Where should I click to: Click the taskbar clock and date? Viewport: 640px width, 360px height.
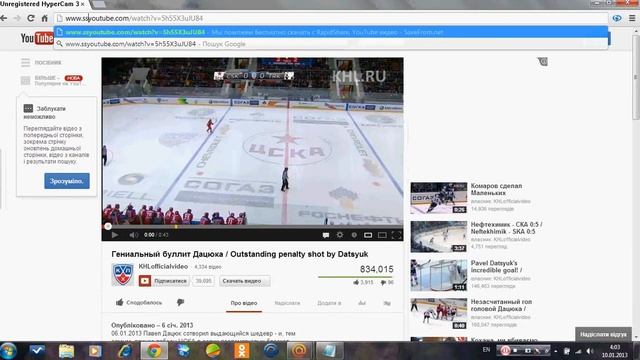pos(614,351)
